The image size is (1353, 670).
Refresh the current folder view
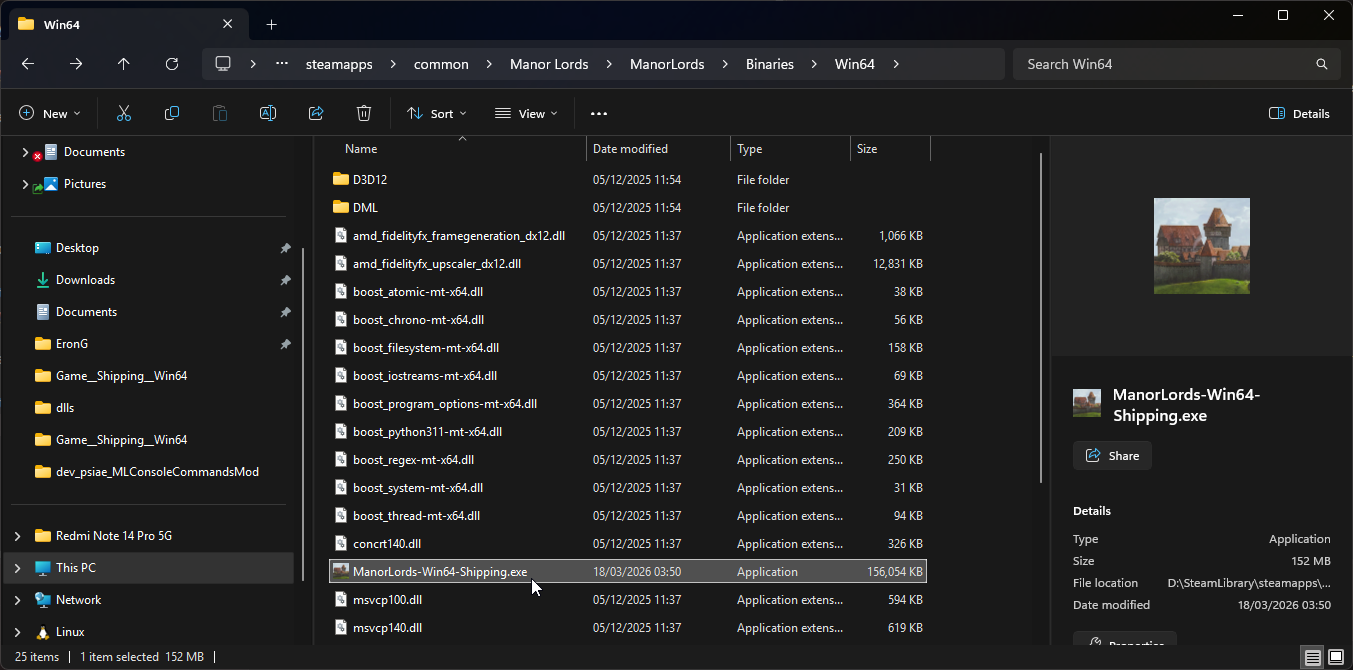pyautogui.click(x=172, y=64)
